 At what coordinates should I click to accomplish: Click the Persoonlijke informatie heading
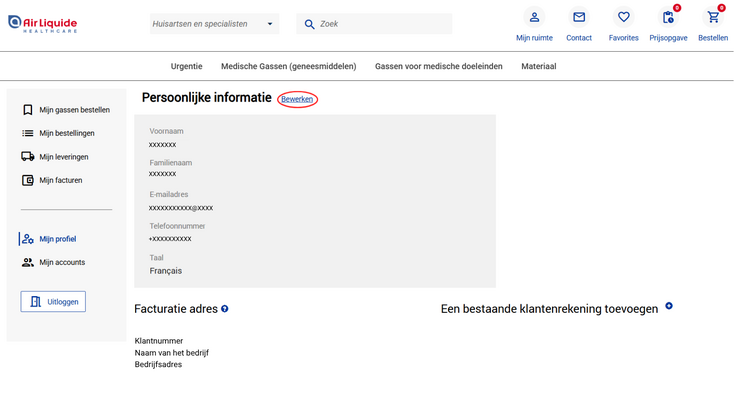pos(207,97)
